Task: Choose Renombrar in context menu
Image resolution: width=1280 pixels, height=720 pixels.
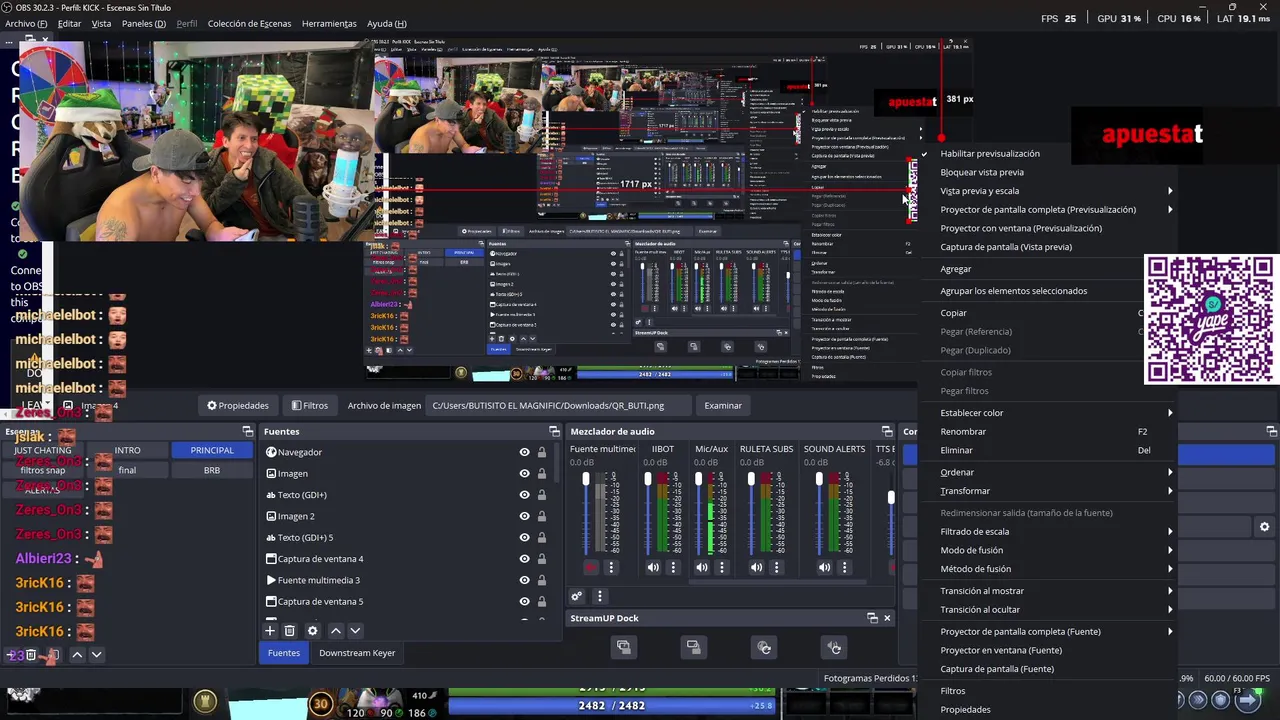Action: (1048, 432)
